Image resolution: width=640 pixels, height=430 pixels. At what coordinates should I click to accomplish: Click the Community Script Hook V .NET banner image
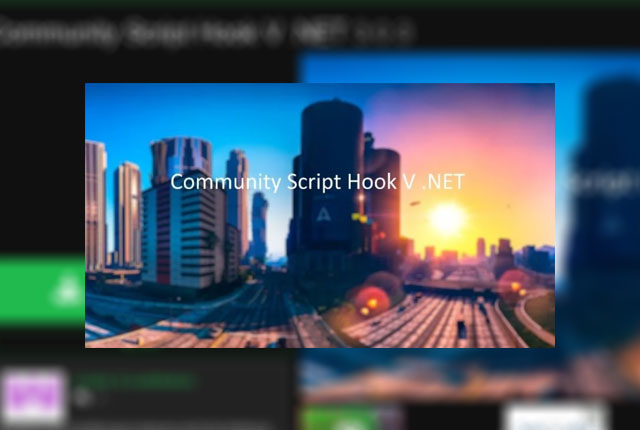320,215
